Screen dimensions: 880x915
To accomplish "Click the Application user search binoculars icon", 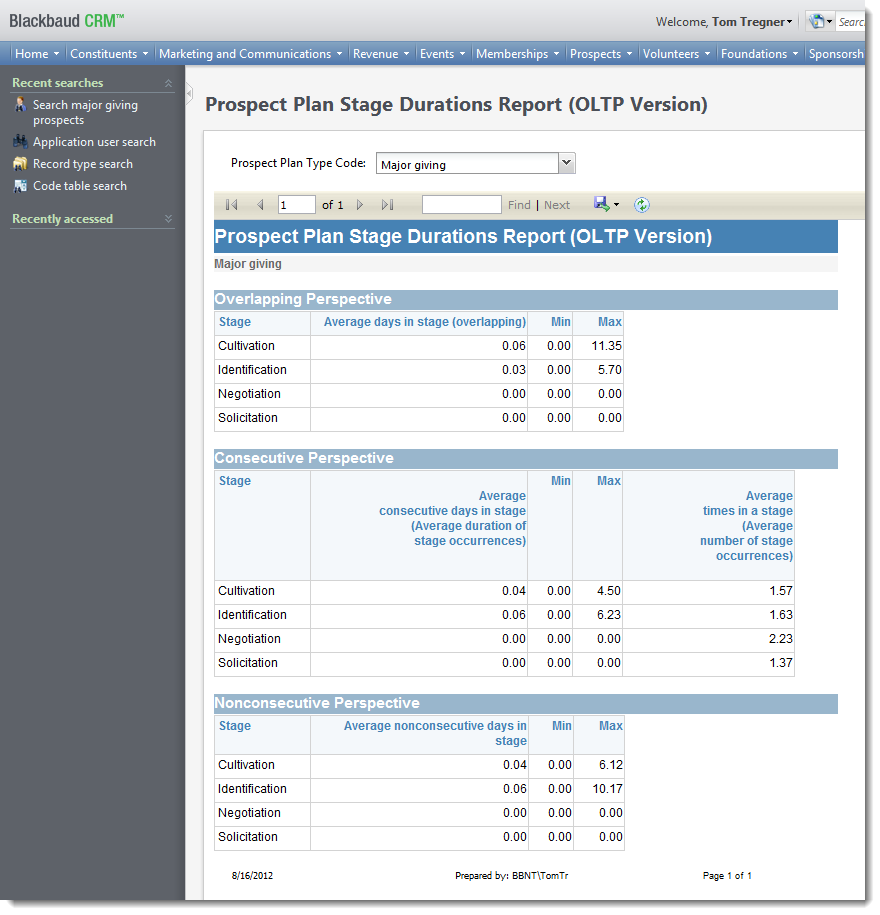I will point(20,142).
